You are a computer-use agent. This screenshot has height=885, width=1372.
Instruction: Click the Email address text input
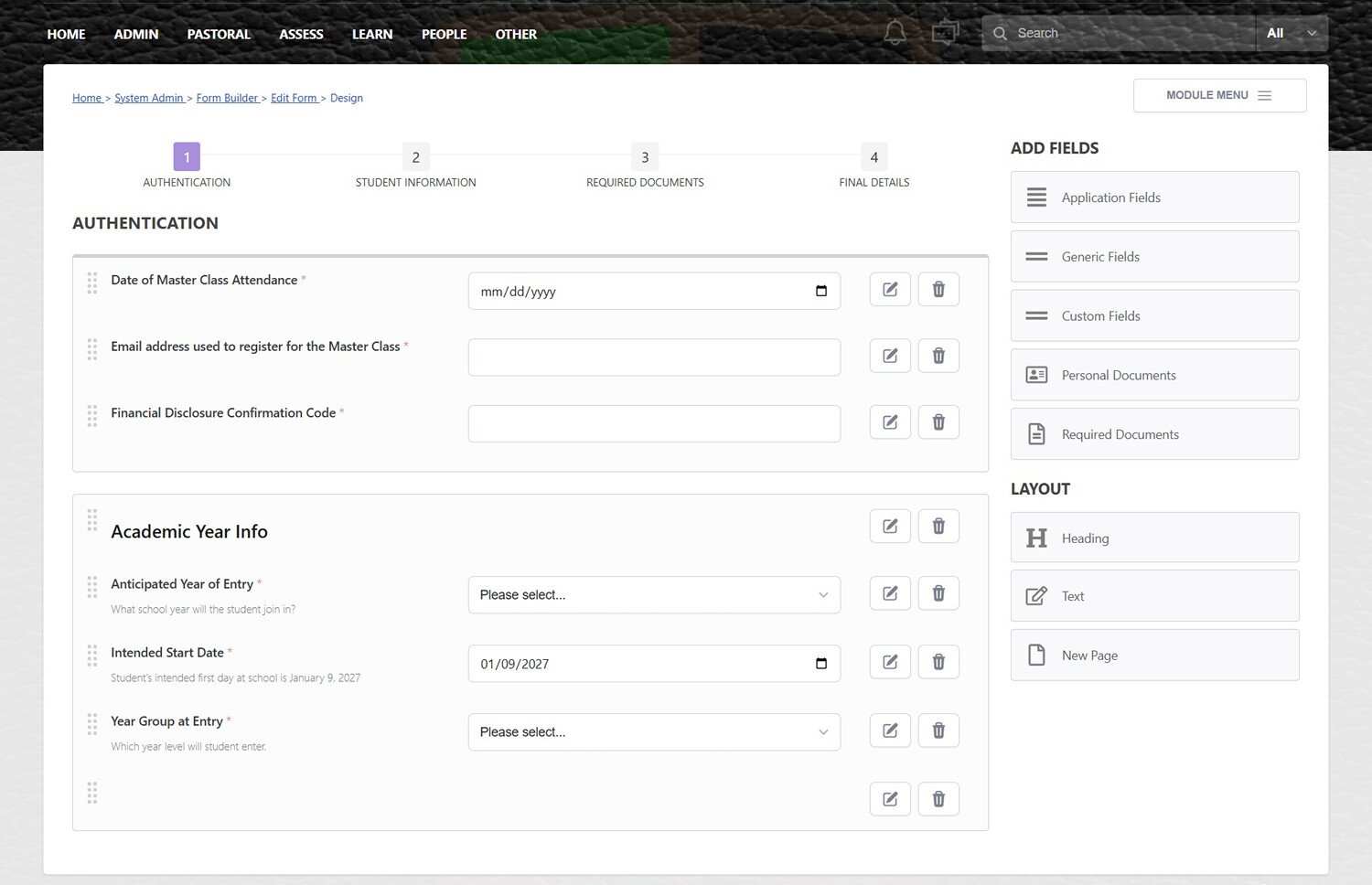point(654,357)
